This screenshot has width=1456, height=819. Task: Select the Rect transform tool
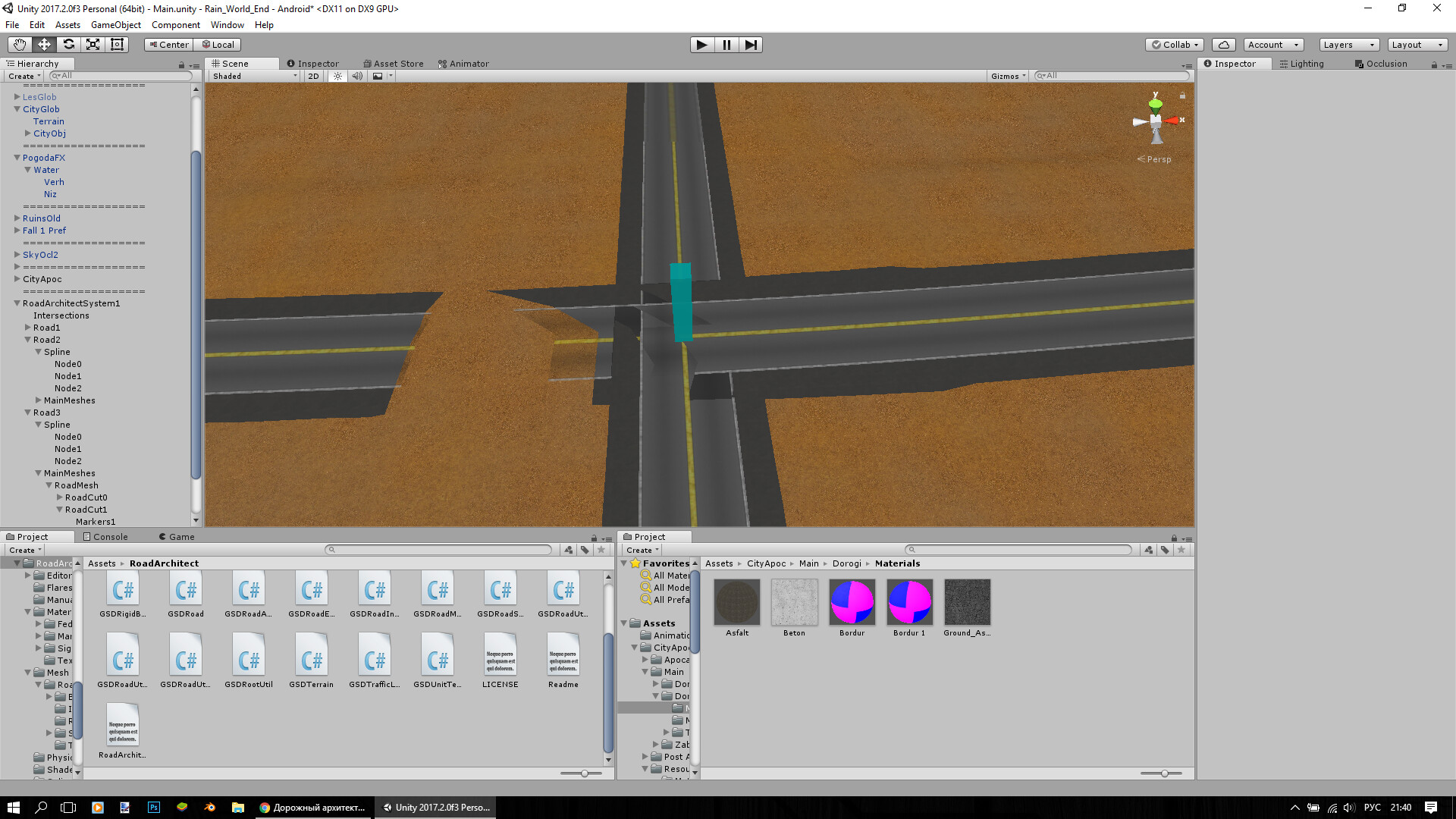tap(117, 44)
